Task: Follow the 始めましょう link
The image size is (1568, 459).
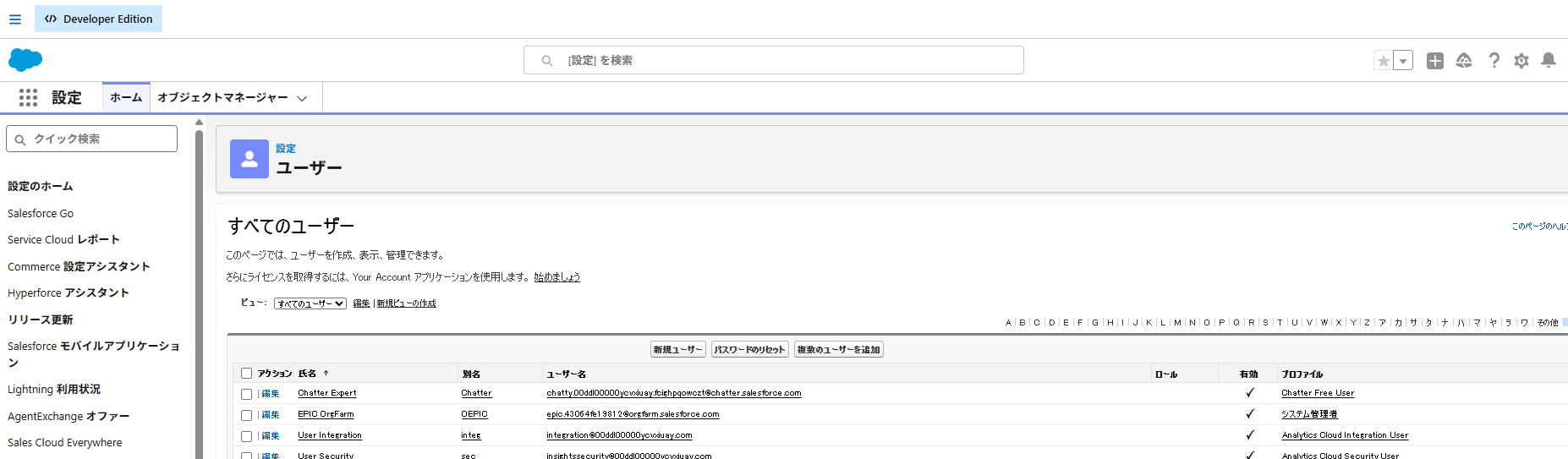Action: point(557,277)
